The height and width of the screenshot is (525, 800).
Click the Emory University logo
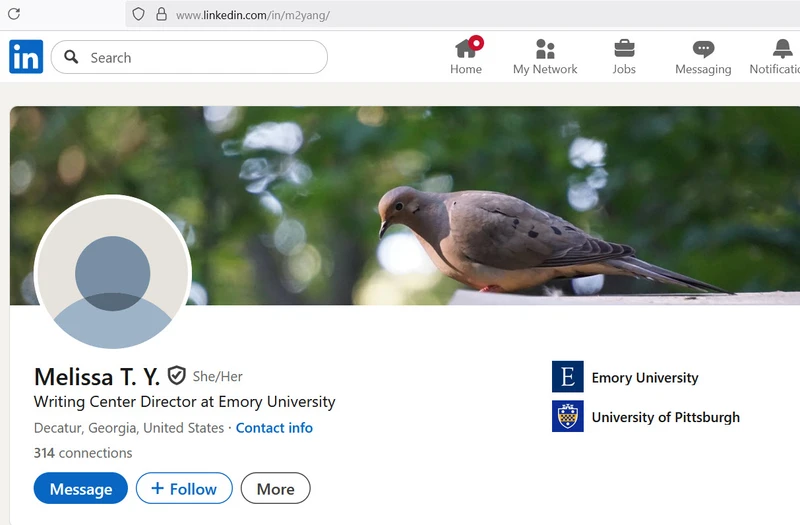click(567, 377)
